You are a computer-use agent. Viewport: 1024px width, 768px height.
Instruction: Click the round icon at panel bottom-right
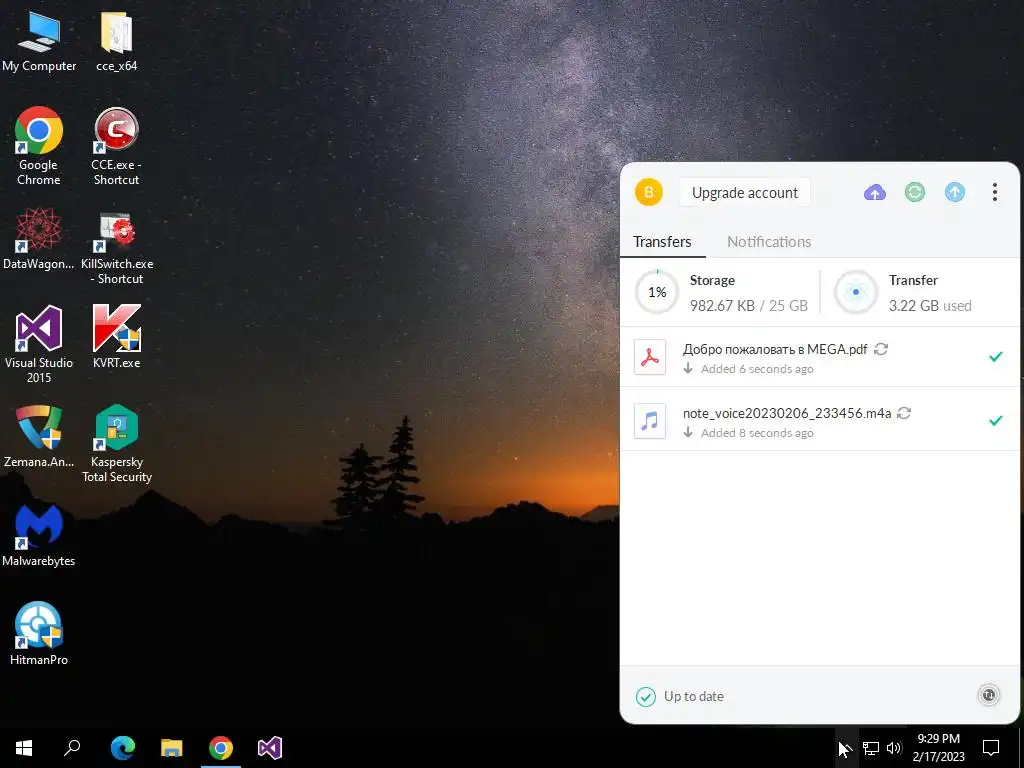[988, 696]
